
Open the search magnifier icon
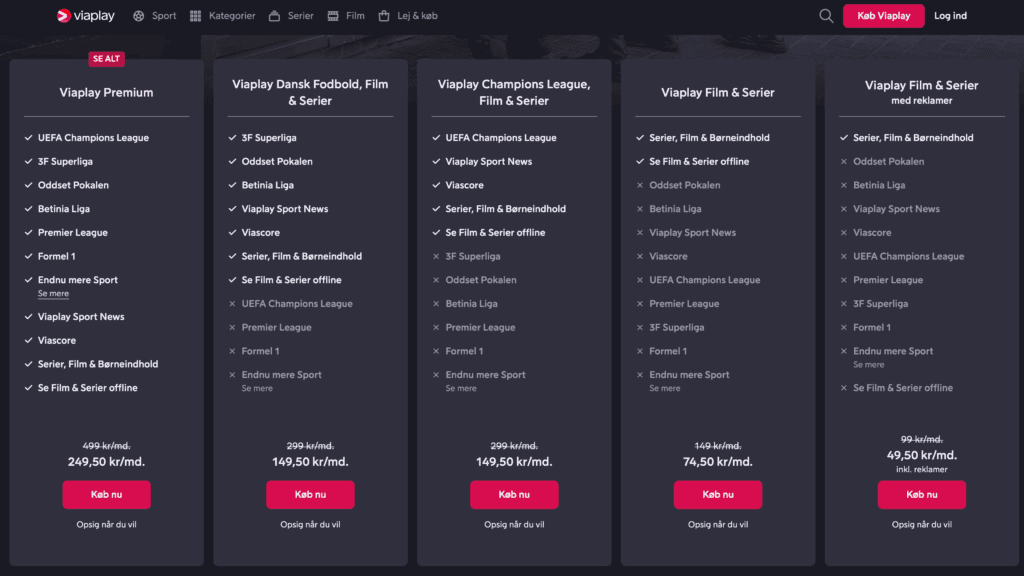click(826, 16)
